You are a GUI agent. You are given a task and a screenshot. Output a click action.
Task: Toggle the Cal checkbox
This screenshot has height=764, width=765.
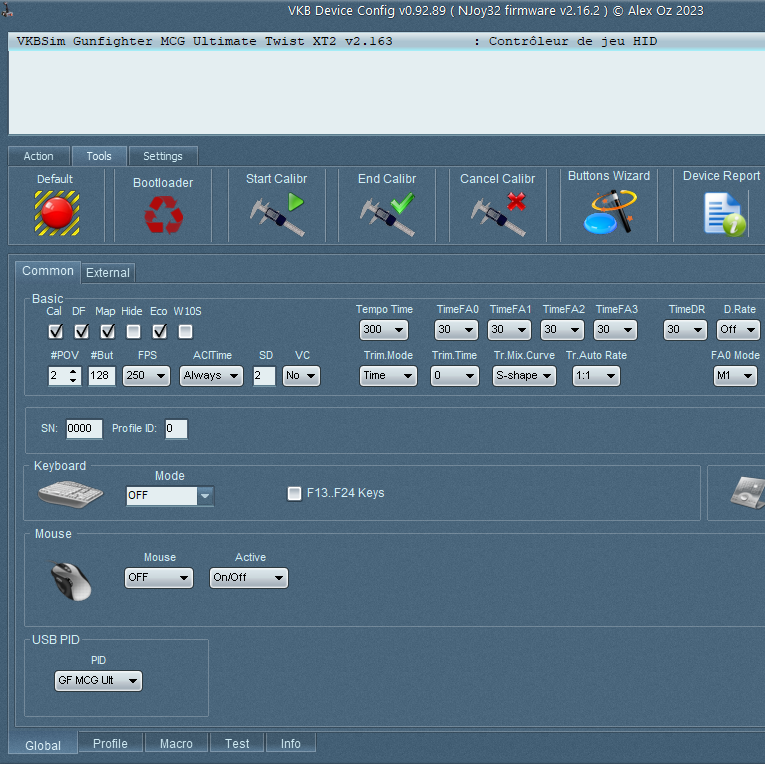point(56,332)
